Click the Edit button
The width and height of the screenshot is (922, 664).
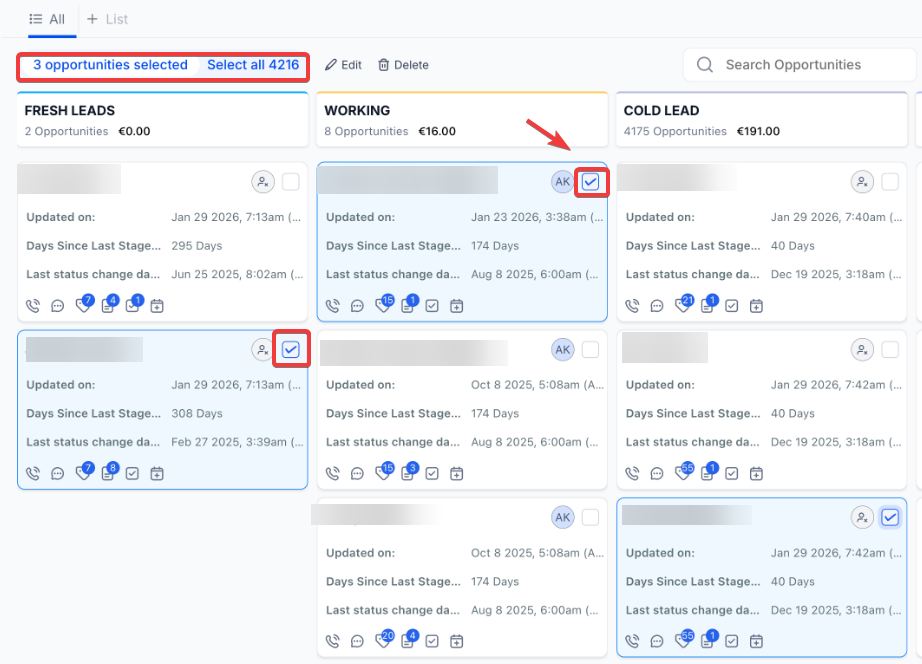(x=343, y=65)
